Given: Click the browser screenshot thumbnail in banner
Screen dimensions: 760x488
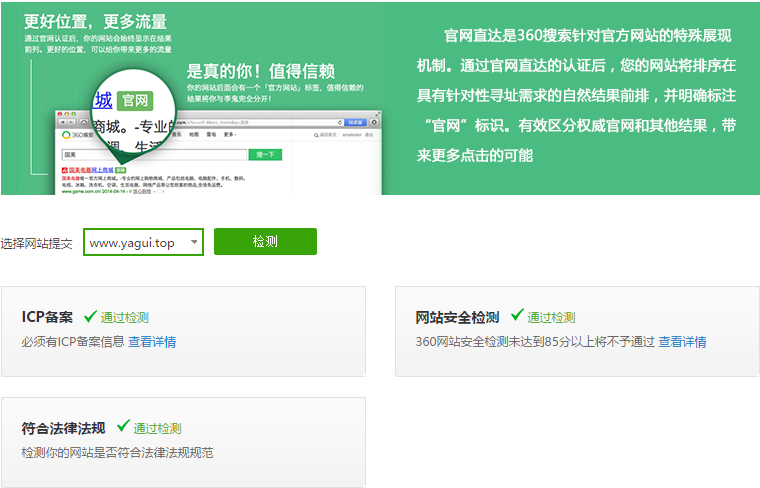Looking at the screenshot, I should tap(218, 153).
